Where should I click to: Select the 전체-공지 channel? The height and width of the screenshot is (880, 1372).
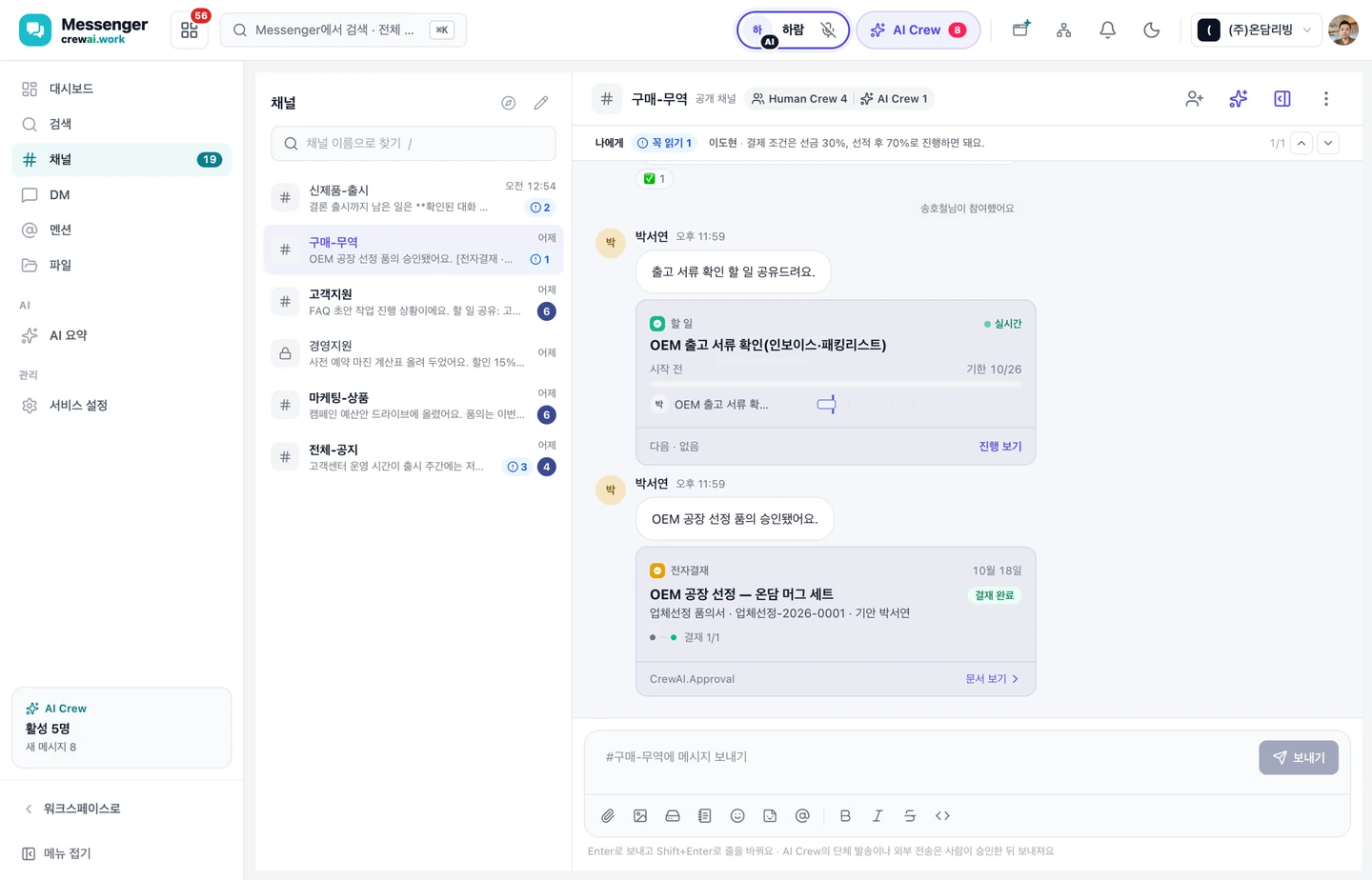(x=414, y=457)
